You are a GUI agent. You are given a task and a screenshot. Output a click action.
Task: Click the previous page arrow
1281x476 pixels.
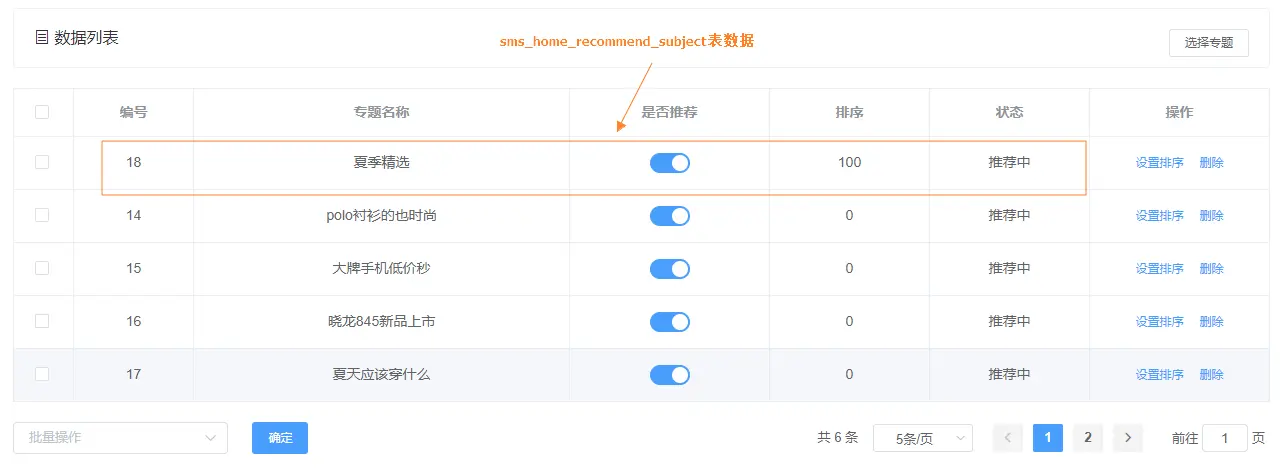(x=1008, y=438)
